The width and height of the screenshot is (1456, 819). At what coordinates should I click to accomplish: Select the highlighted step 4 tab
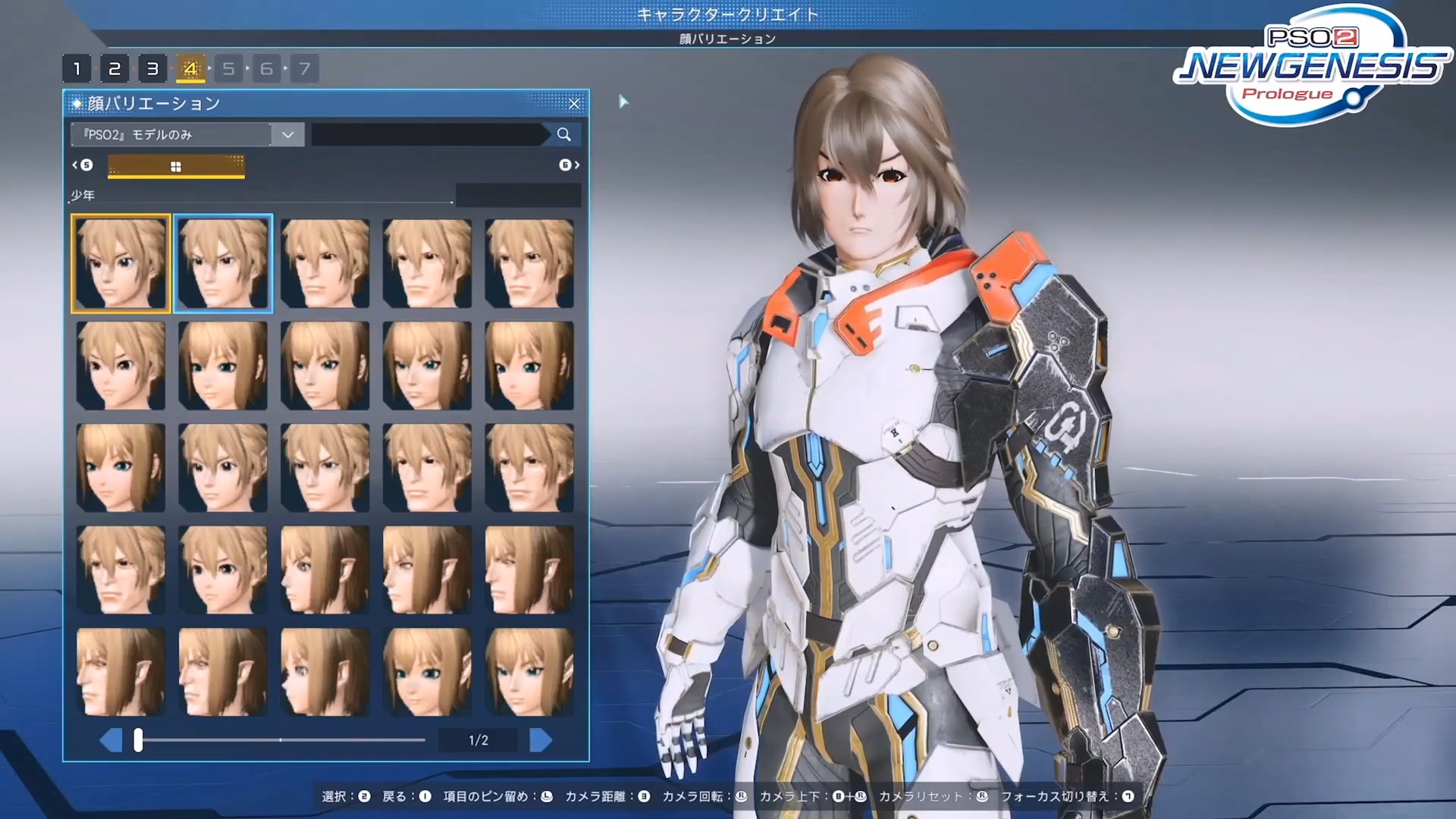(190, 69)
